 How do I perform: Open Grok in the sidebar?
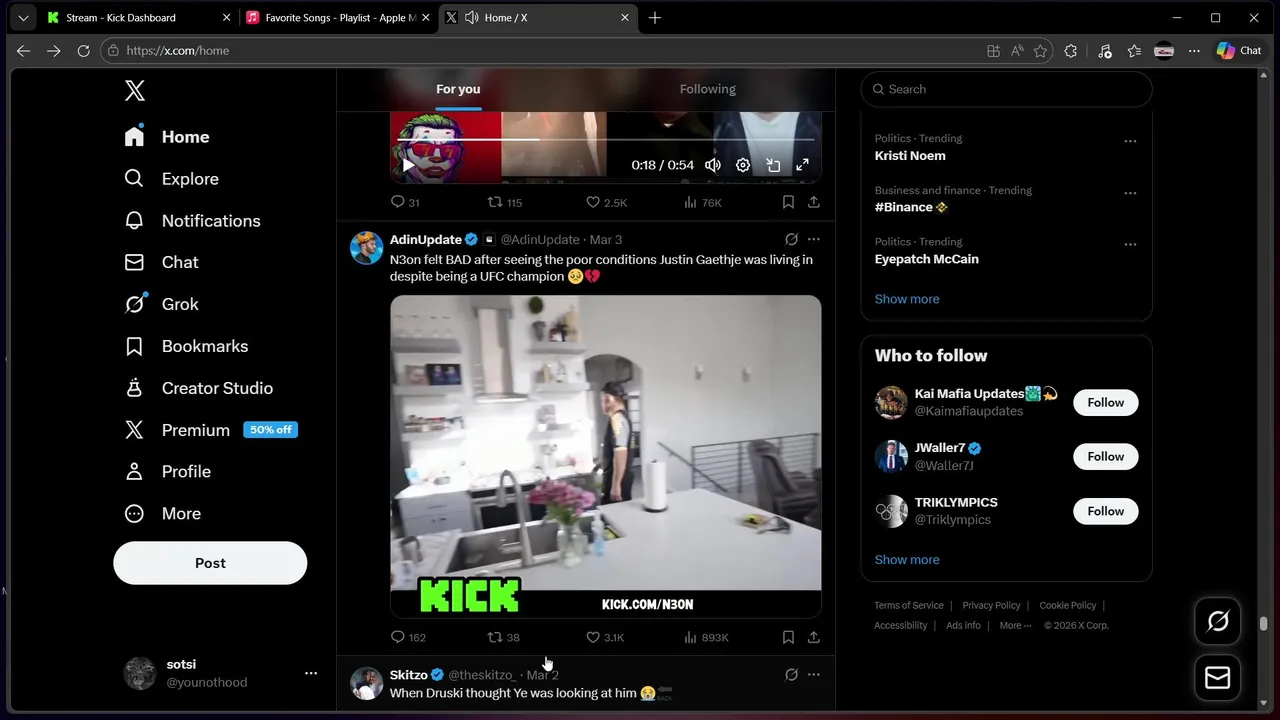161,304
